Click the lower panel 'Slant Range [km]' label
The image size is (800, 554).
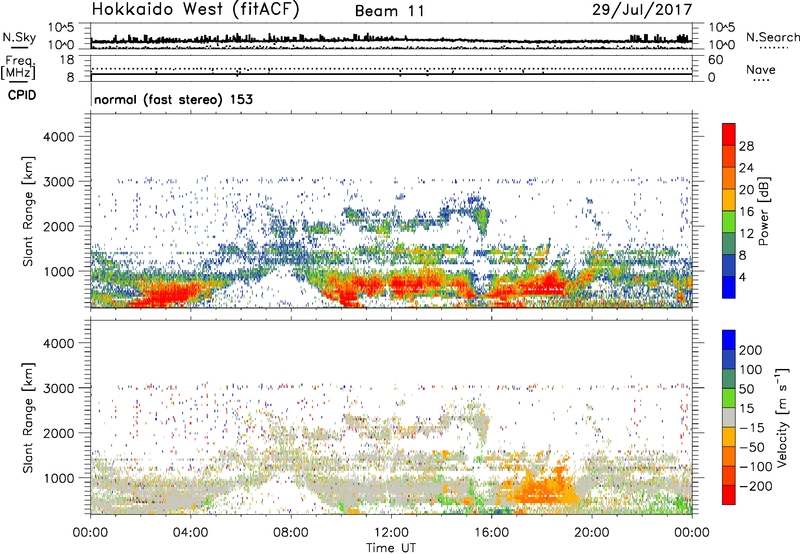coord(28,417)
